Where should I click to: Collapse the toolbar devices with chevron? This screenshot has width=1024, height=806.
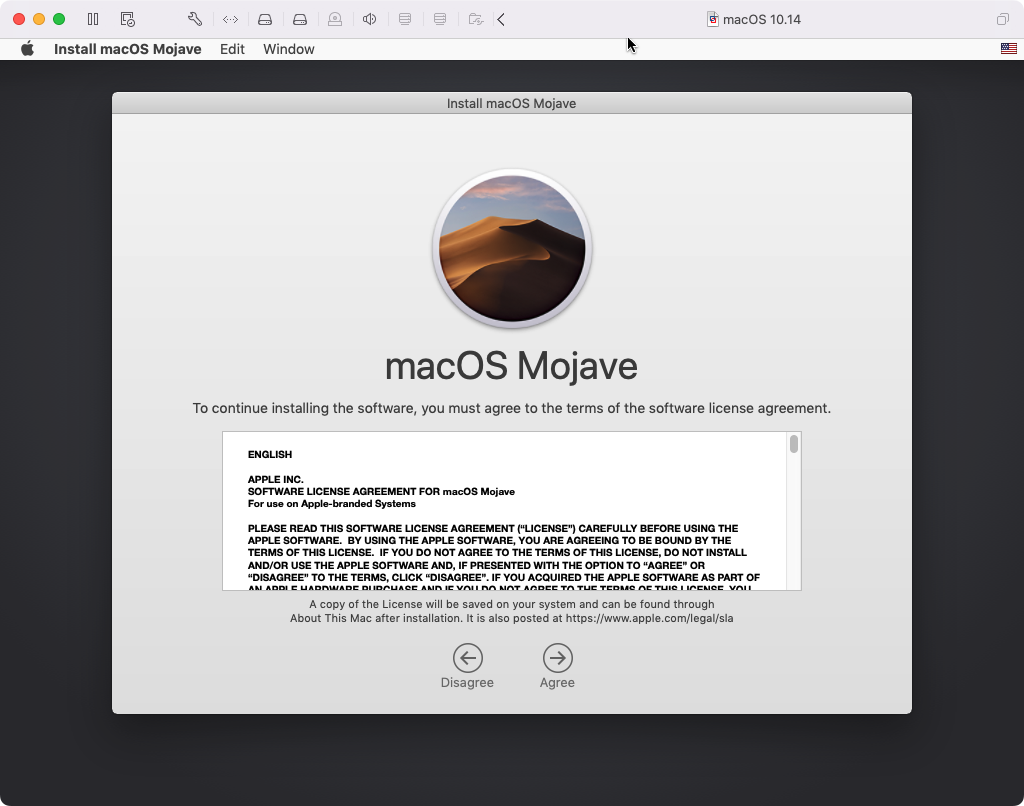[501, 20]
